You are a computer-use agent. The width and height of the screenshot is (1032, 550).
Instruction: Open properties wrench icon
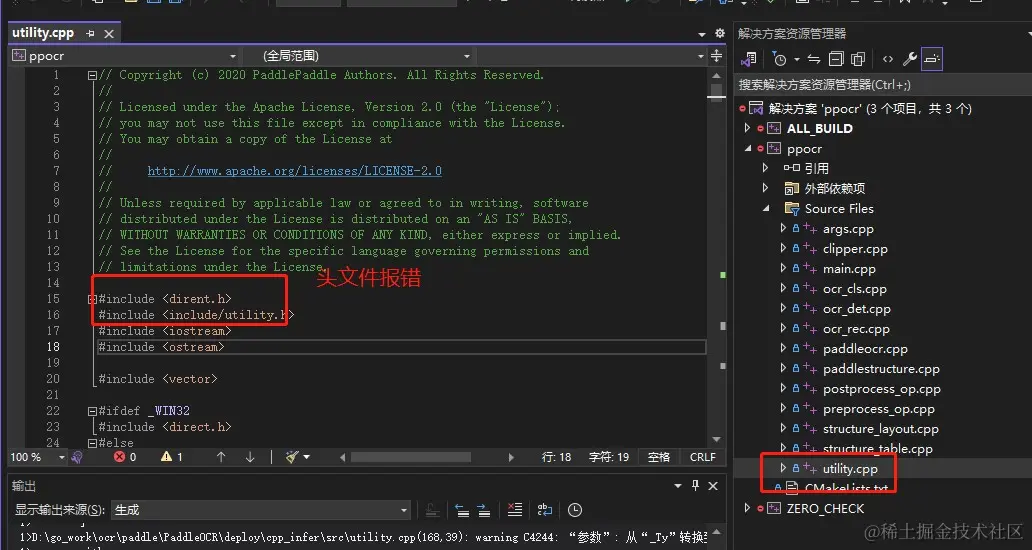910,59
